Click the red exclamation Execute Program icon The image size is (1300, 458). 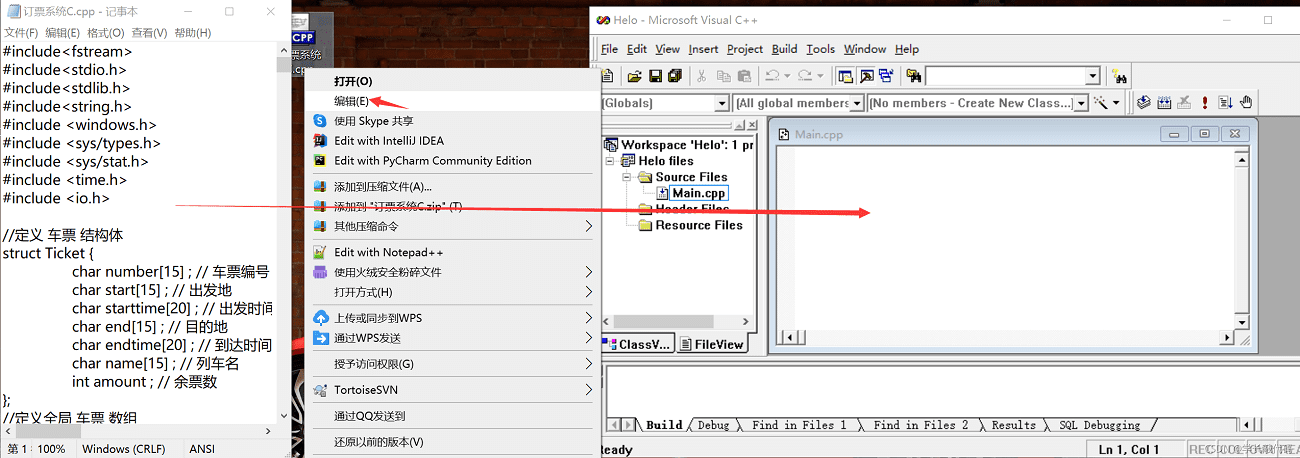pos(1205,103)
